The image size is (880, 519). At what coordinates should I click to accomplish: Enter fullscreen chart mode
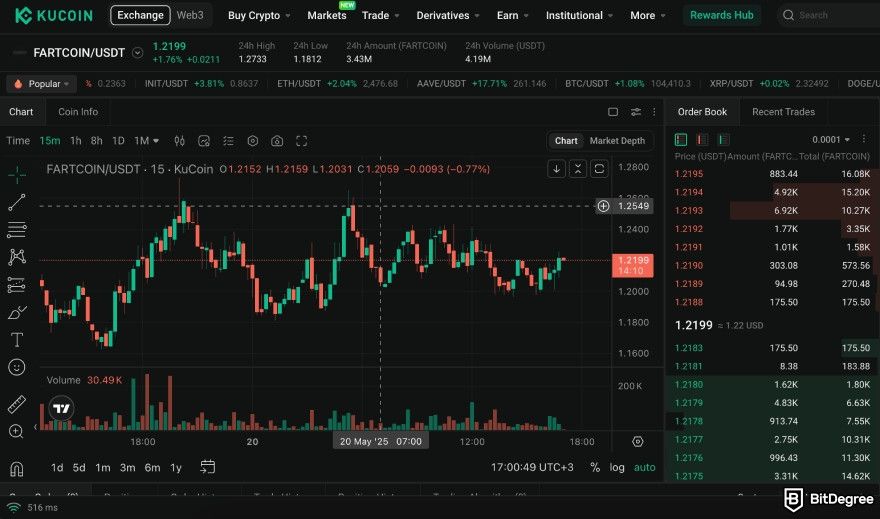pyautogui.click(x=301, y=141)
